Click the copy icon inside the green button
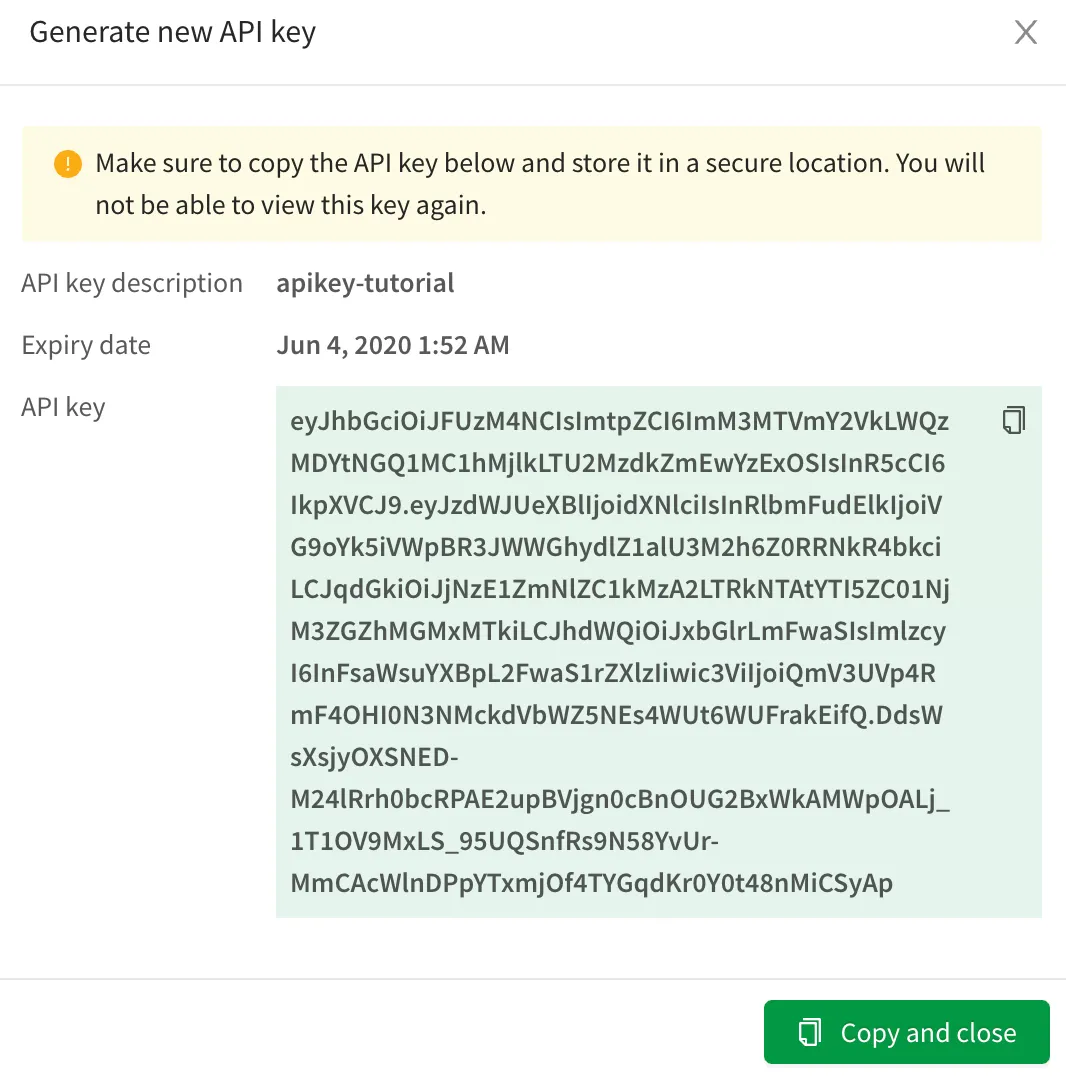This screenshot has height=1076, width=1066. (x=812, y=1032)
